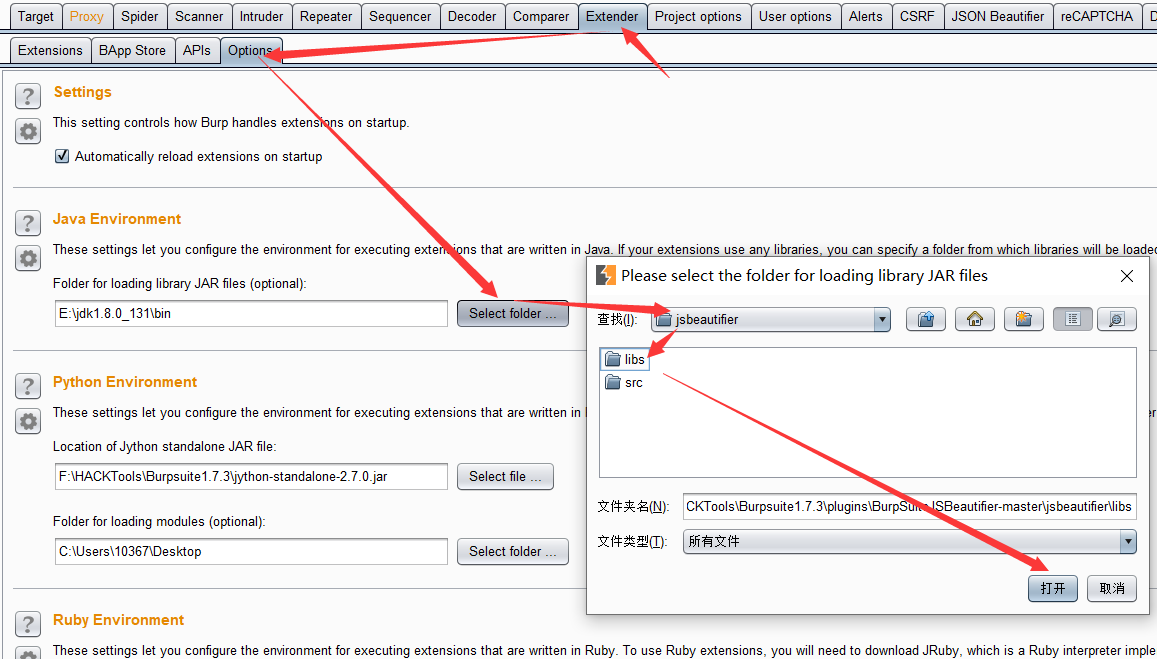
Task: Open the JSON Beautifier tab
Action: pos(998,16)
